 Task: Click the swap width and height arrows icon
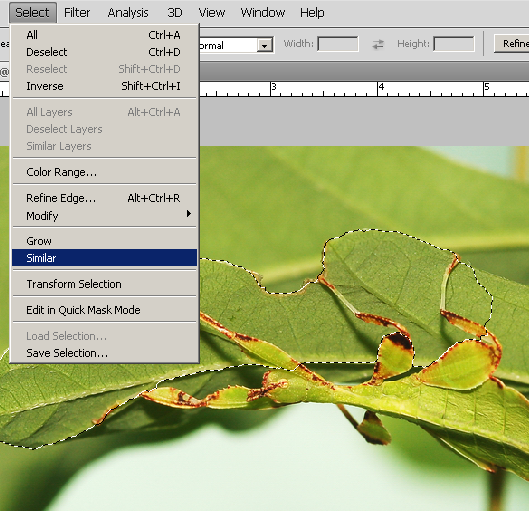(x=378, y=44)
